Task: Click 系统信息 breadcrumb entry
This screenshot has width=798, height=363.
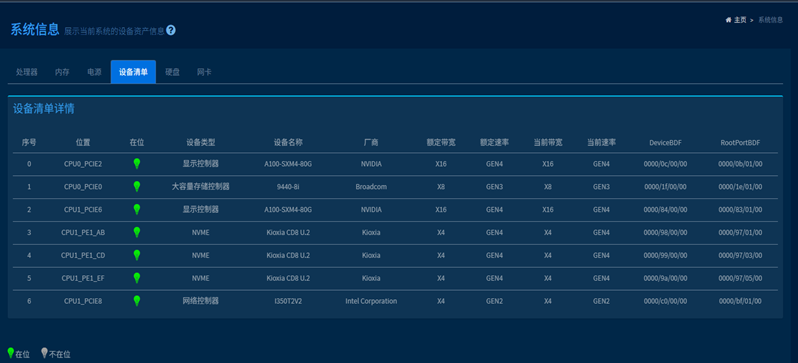Action: [x=771, y=20]
